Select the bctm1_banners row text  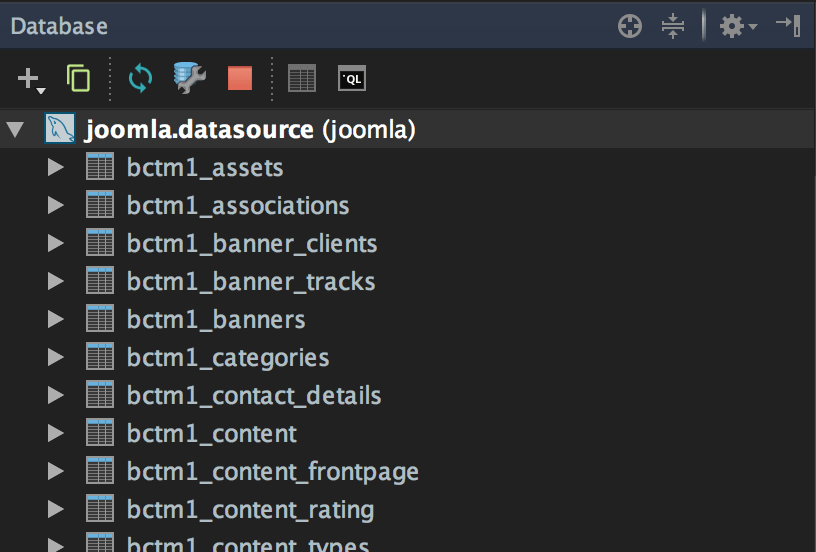[216, 320]
